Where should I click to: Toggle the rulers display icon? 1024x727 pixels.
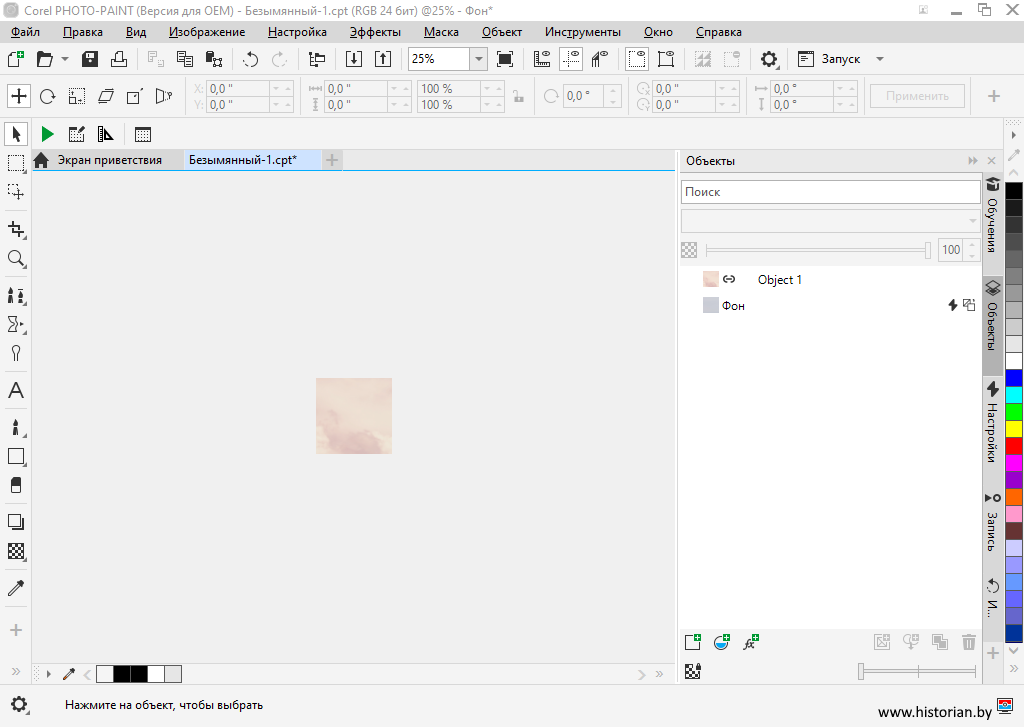click(542, 59)
